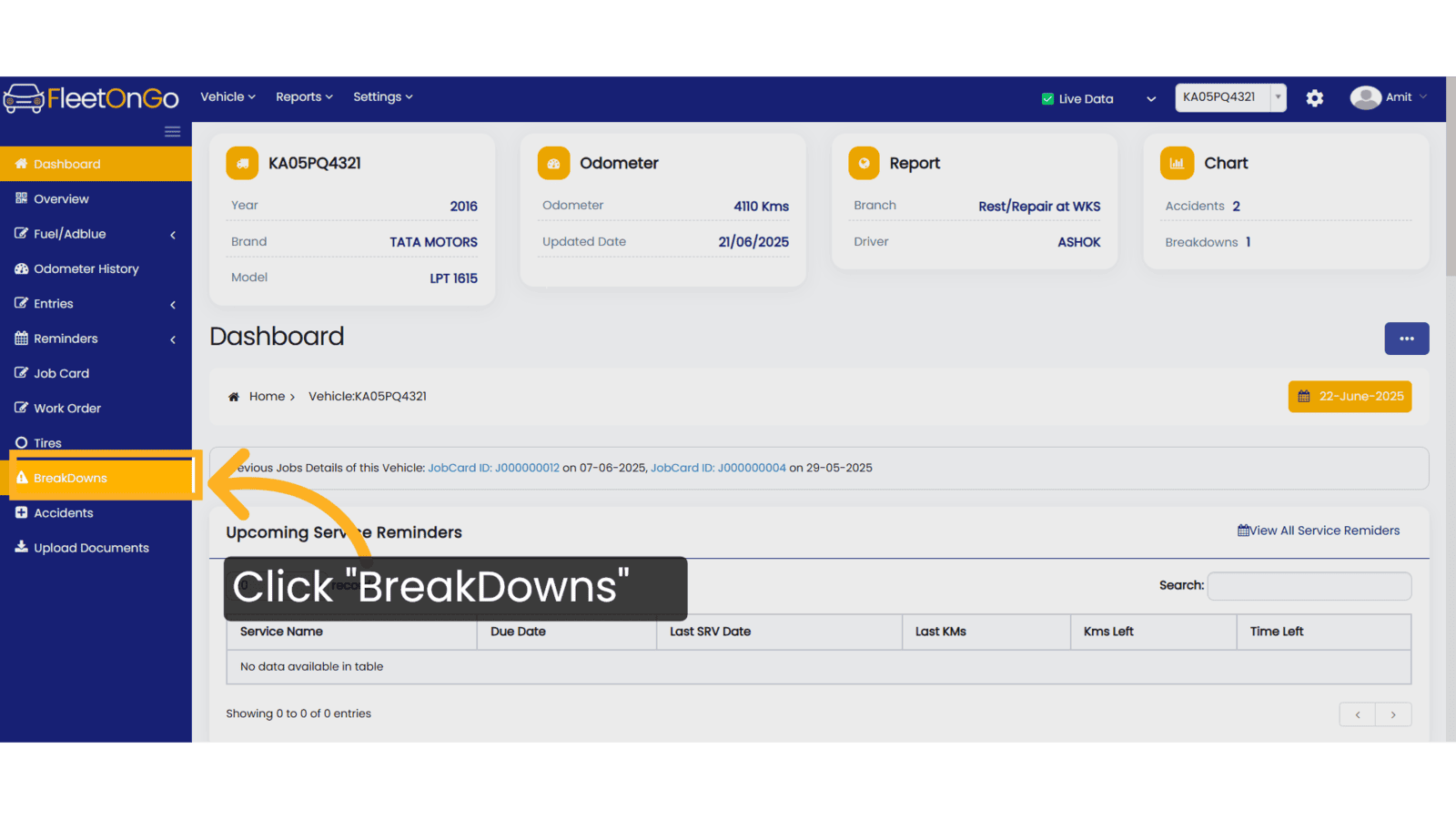Open the Settings menu

[x=383, y=97]
